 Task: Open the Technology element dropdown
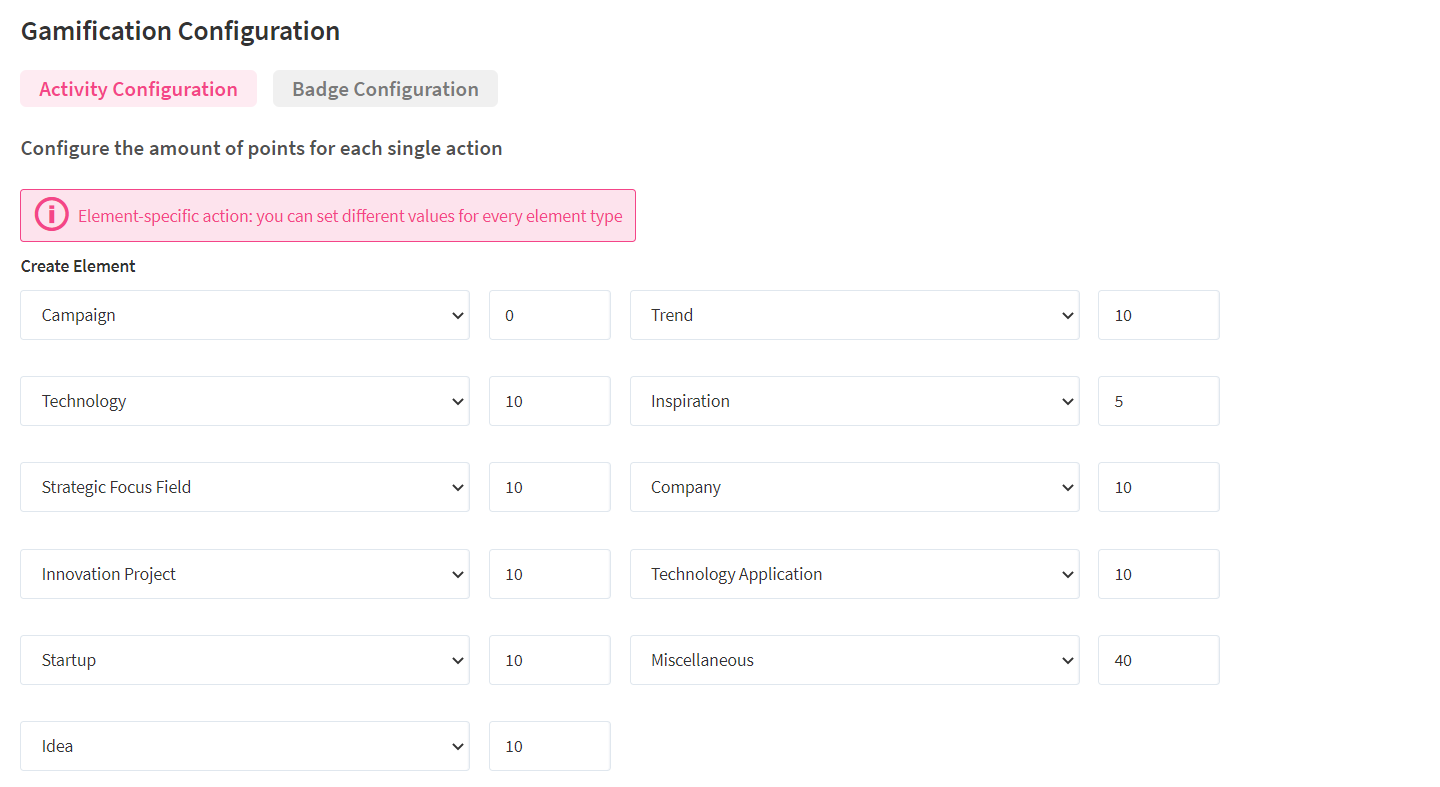click(x=244, y=401)
